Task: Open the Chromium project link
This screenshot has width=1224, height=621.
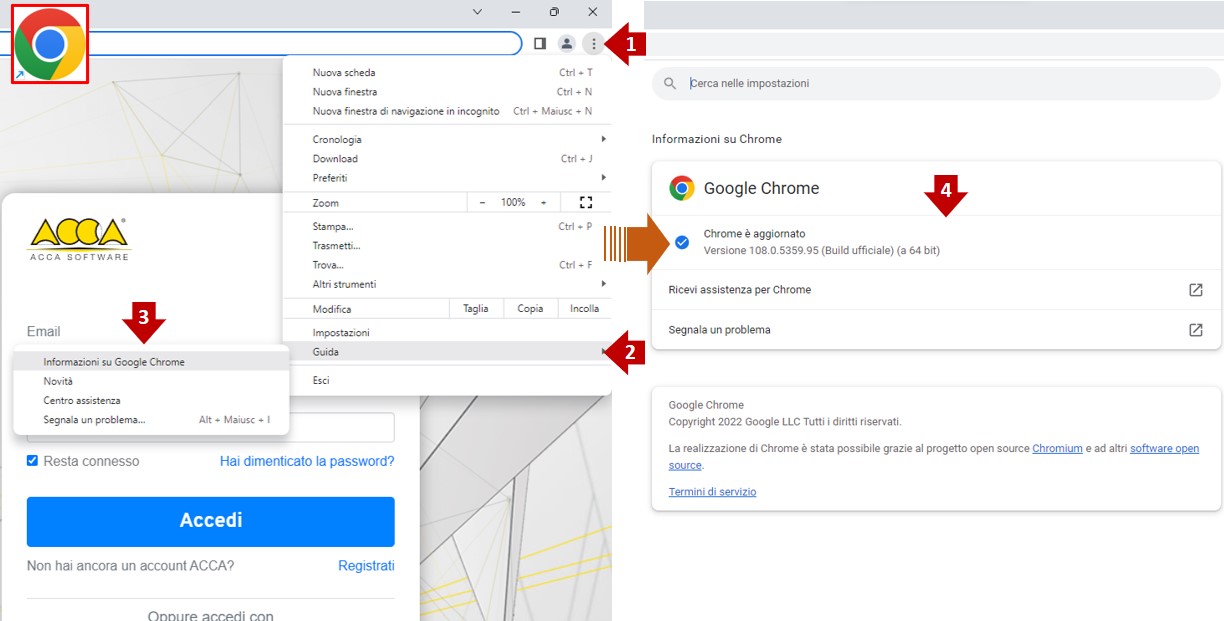Action: click(1057, 449)
